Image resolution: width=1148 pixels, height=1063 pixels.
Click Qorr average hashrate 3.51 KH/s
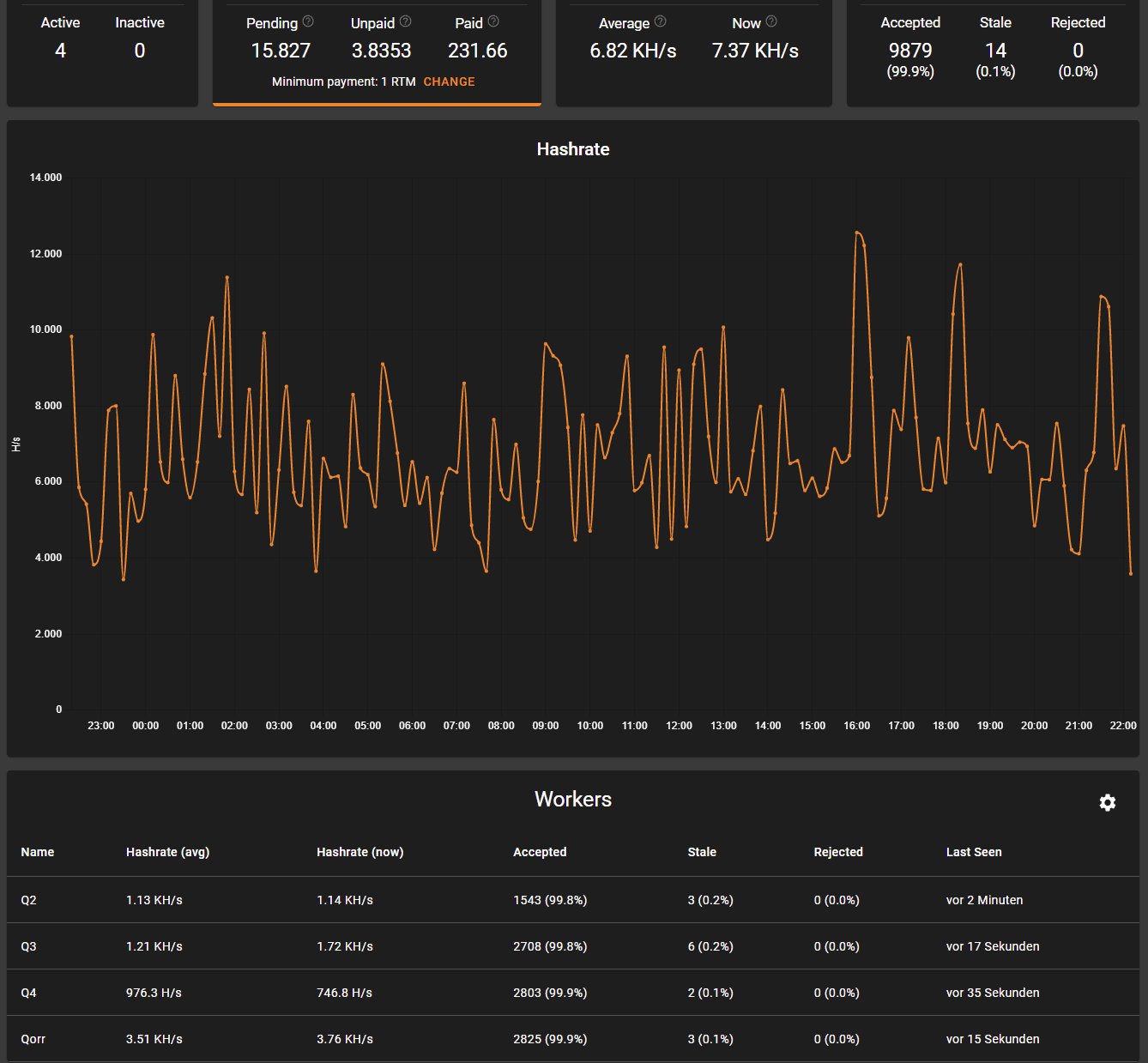tap(154, 1039)
